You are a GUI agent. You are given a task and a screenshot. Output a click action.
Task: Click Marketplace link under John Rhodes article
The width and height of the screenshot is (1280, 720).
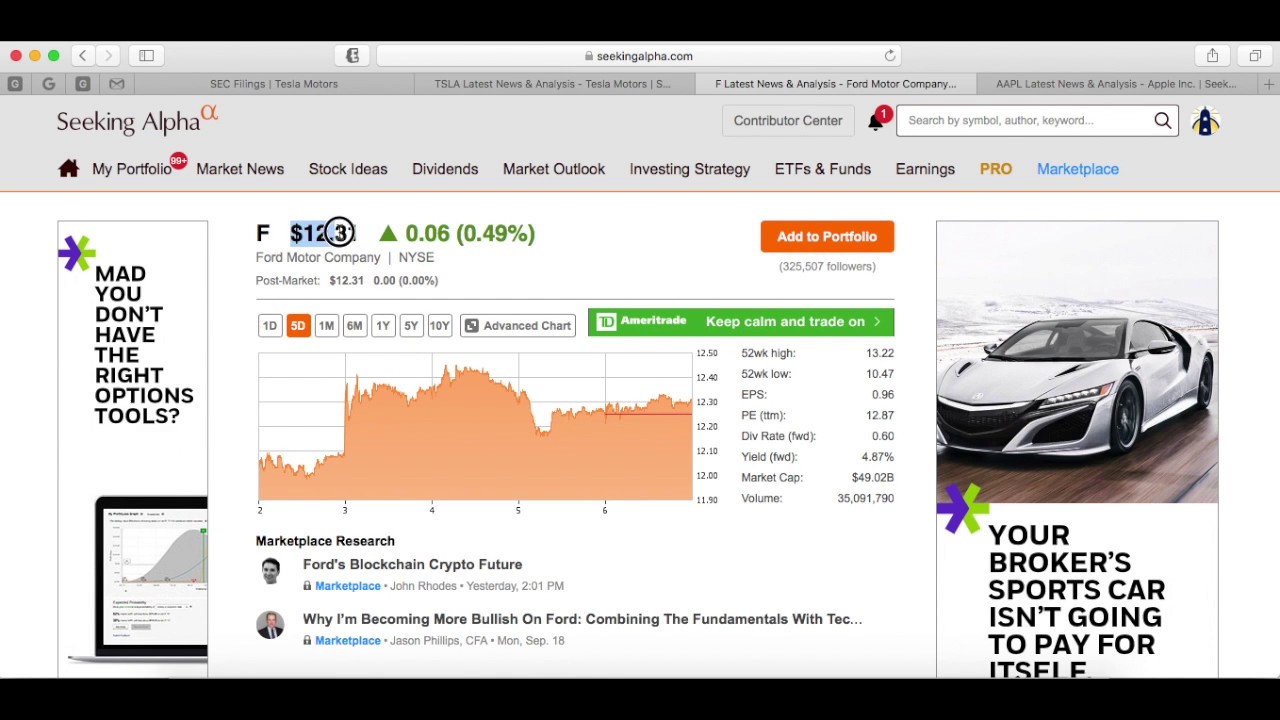[348, 586]
